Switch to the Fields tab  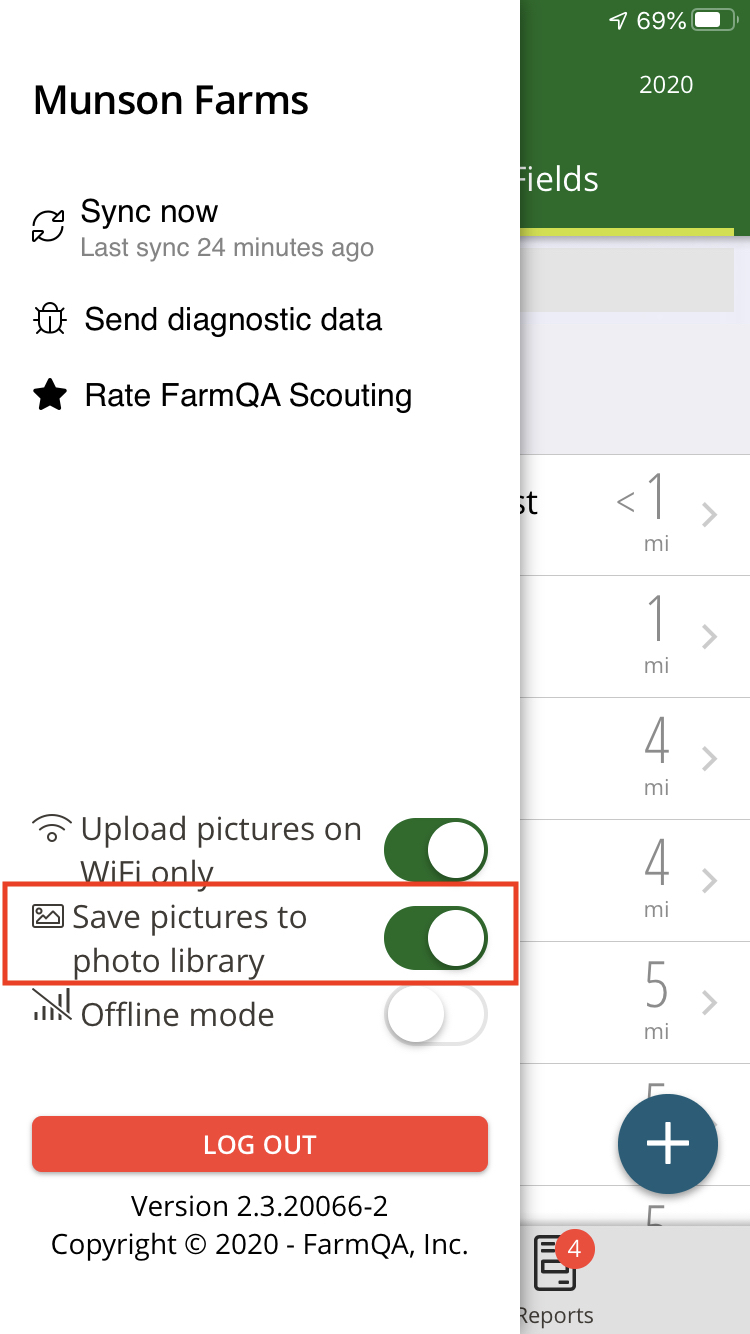(x=558, y=180)
